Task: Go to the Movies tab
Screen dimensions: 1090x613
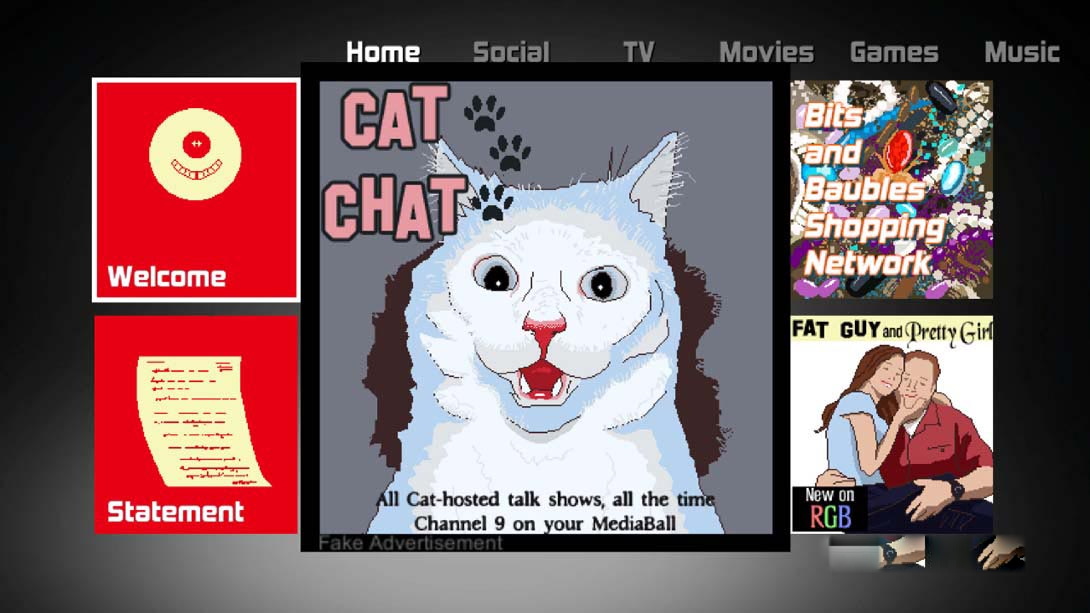Action: (766, 52)
